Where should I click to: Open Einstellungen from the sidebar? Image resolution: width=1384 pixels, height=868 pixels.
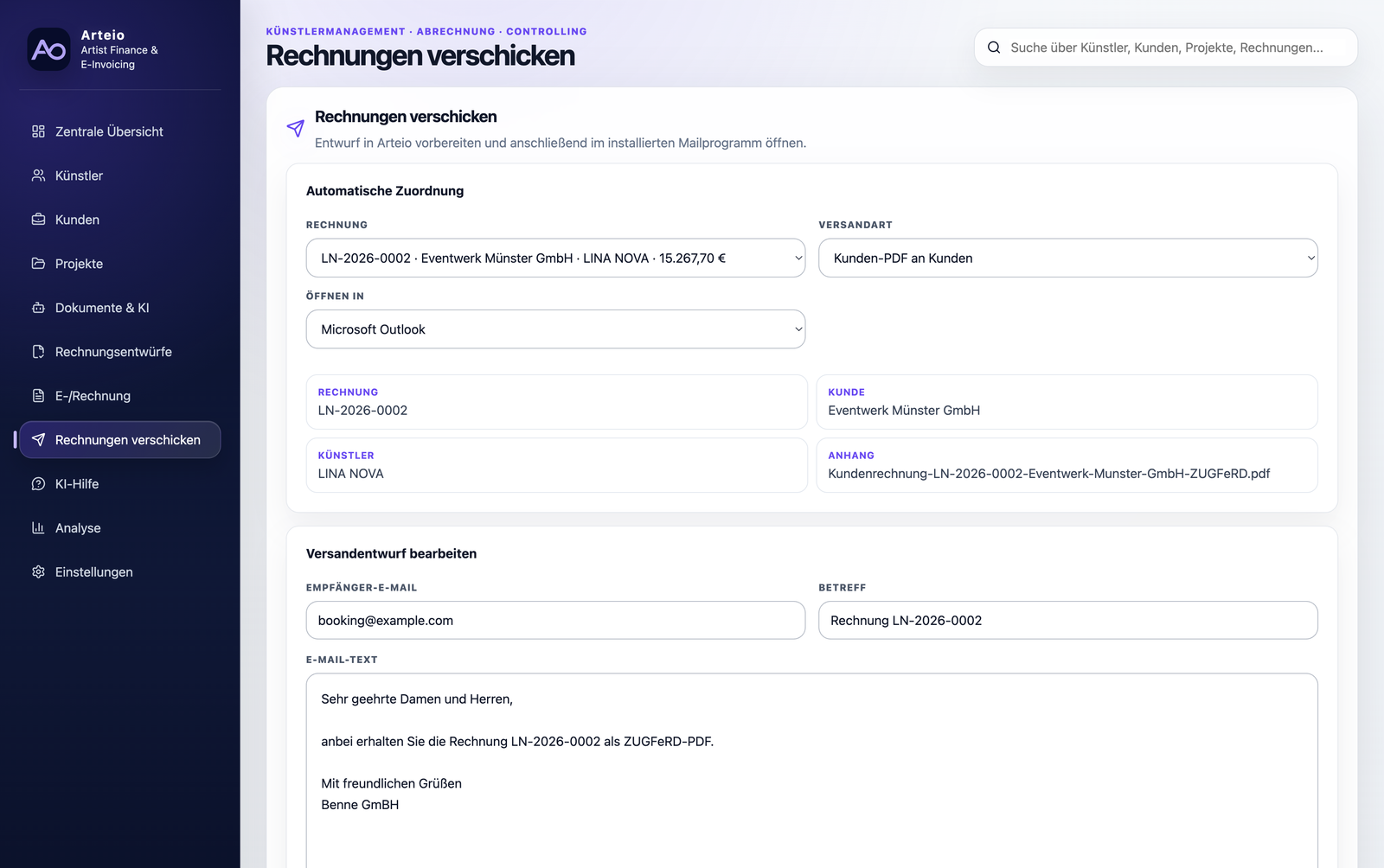[120, 572]
